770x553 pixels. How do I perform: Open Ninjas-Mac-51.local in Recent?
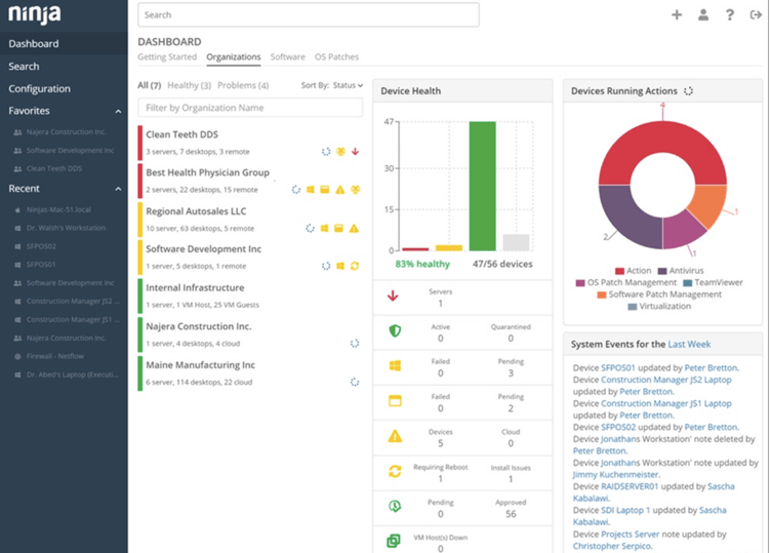pos(58,210)
